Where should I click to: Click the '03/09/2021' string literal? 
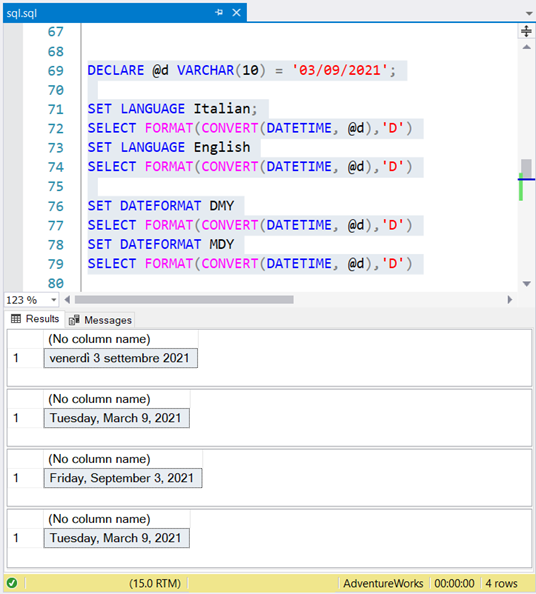point(339,70)
